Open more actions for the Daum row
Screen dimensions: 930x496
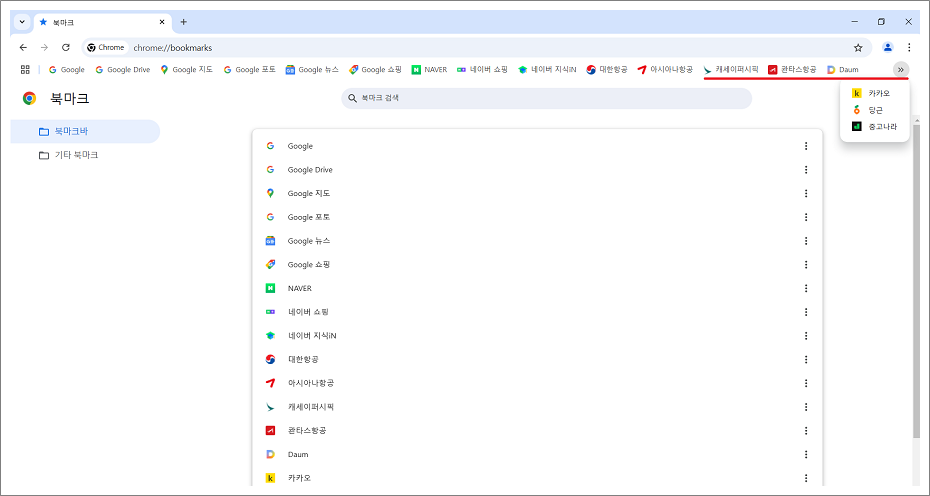pyautogui.click(x=805, y=454)
